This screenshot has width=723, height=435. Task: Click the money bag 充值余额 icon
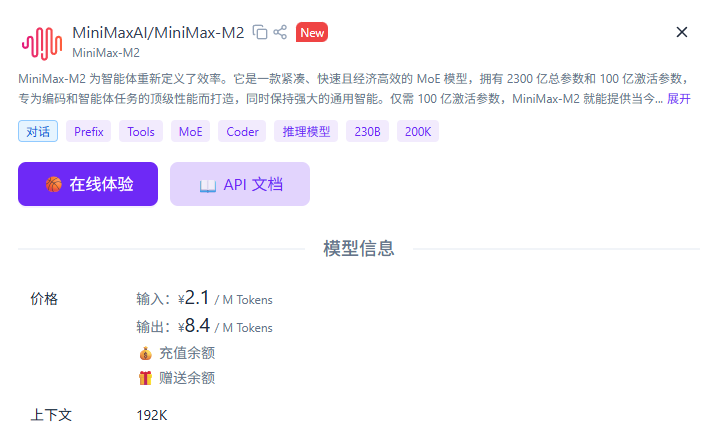click(x=145, y=353)
